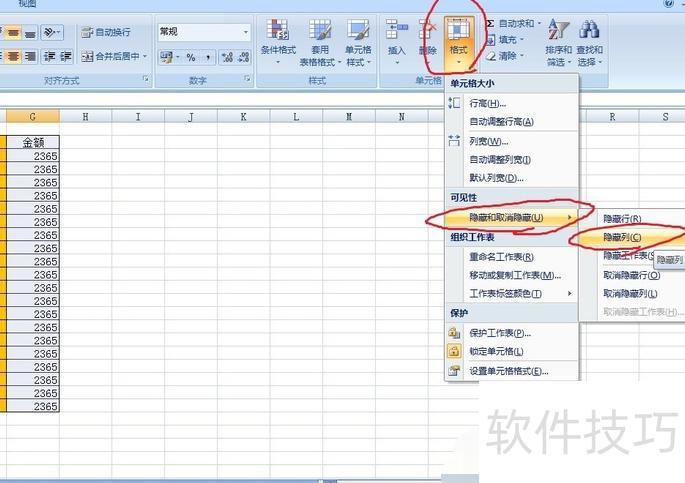
Task: Click the increase indent icon
Action: point(65,56)
